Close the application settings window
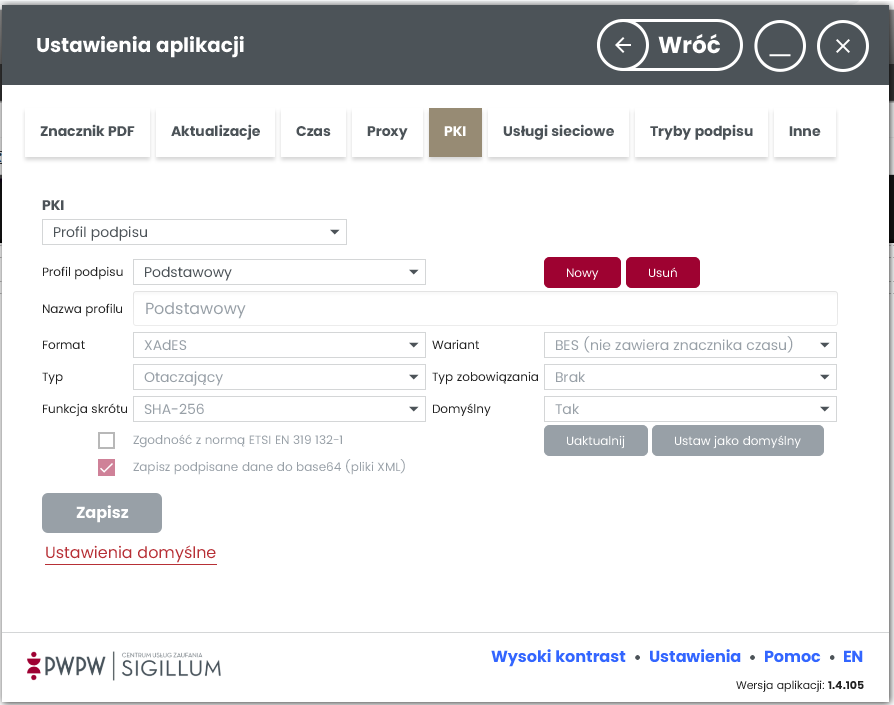894x705 pixels. pyautogui.click(x=842, y=46)
